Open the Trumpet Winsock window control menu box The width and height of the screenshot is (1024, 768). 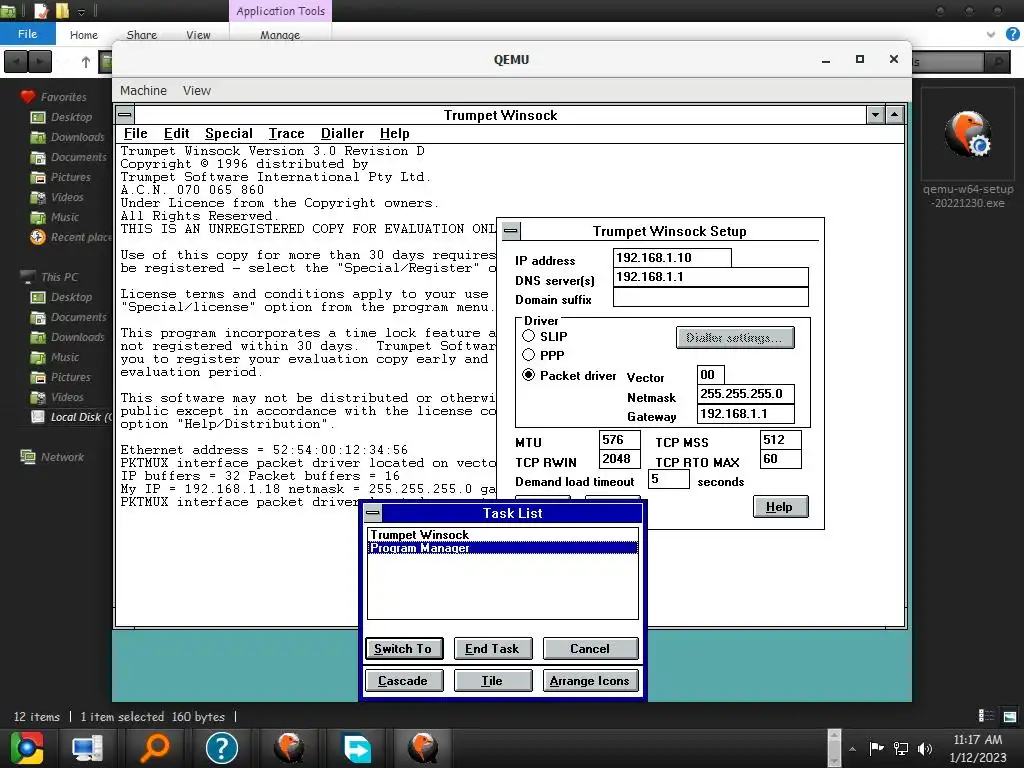125,115
